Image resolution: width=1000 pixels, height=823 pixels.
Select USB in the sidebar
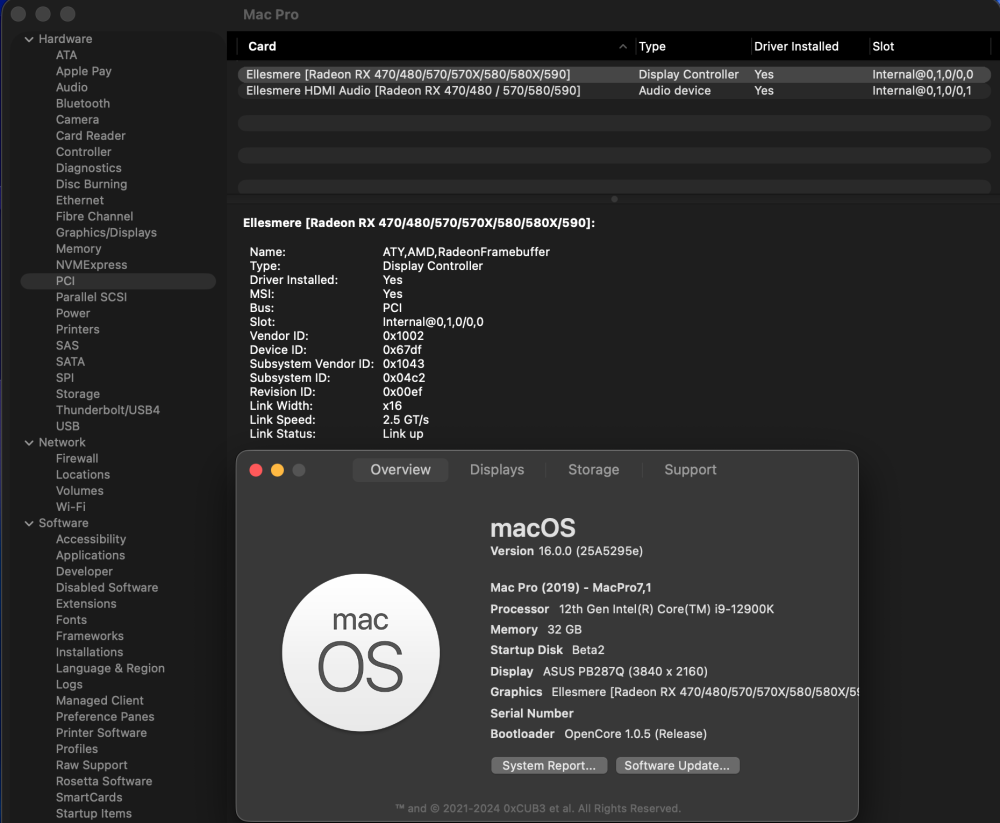tap(68, 426)
